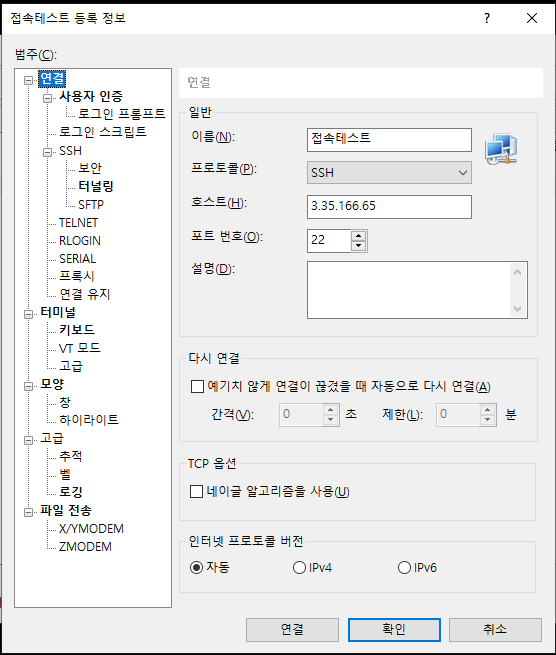Select the 모양 category
The image size is (556, 655).
pos(52,384)
